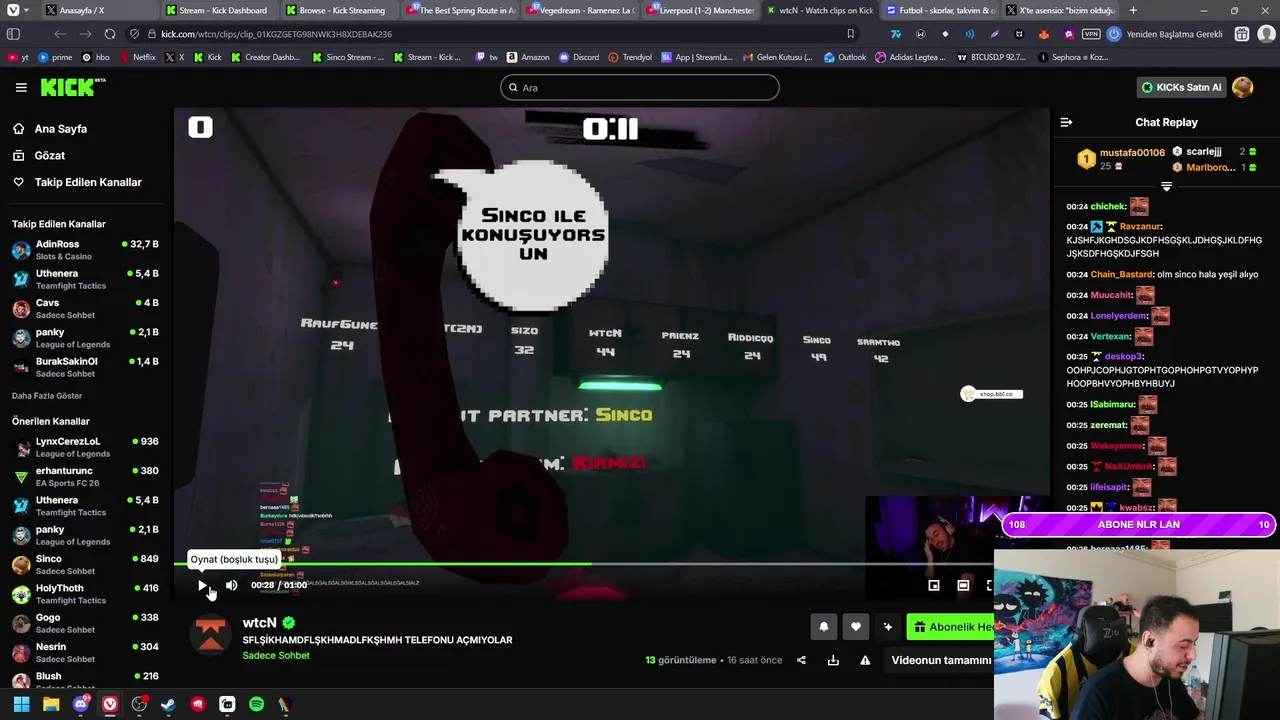This screenshot has width=1280, height=720.
Task: Open Steam from the taskbar
Action: [168, 704]
